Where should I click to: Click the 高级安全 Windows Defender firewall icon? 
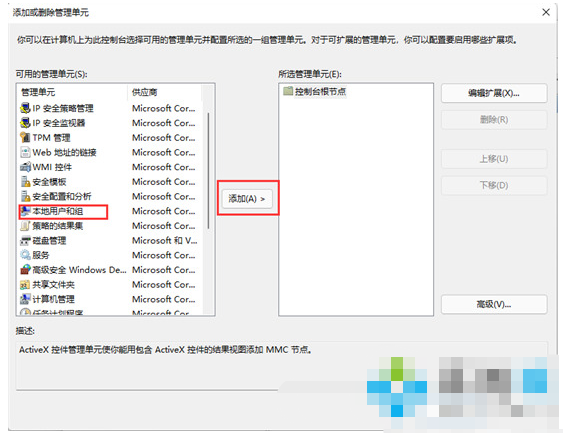coord(25,270)
